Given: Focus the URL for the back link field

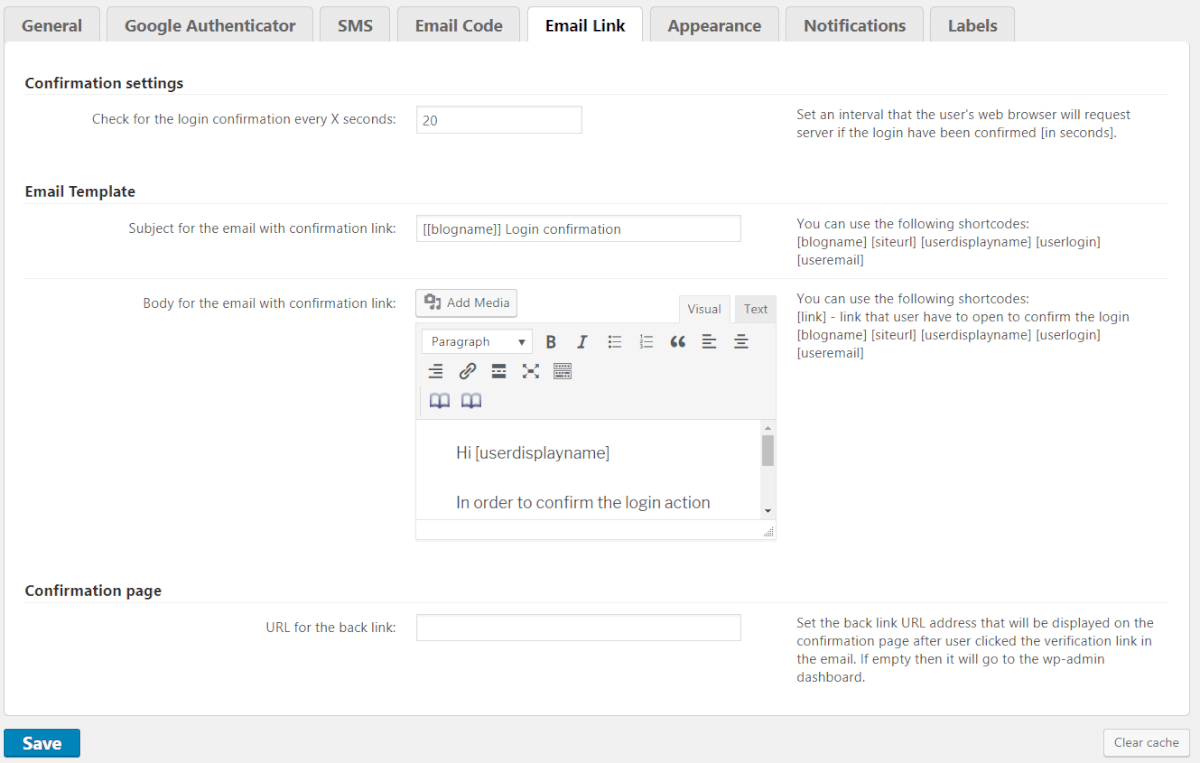Looking at the screenshot, I should [578, 628].
